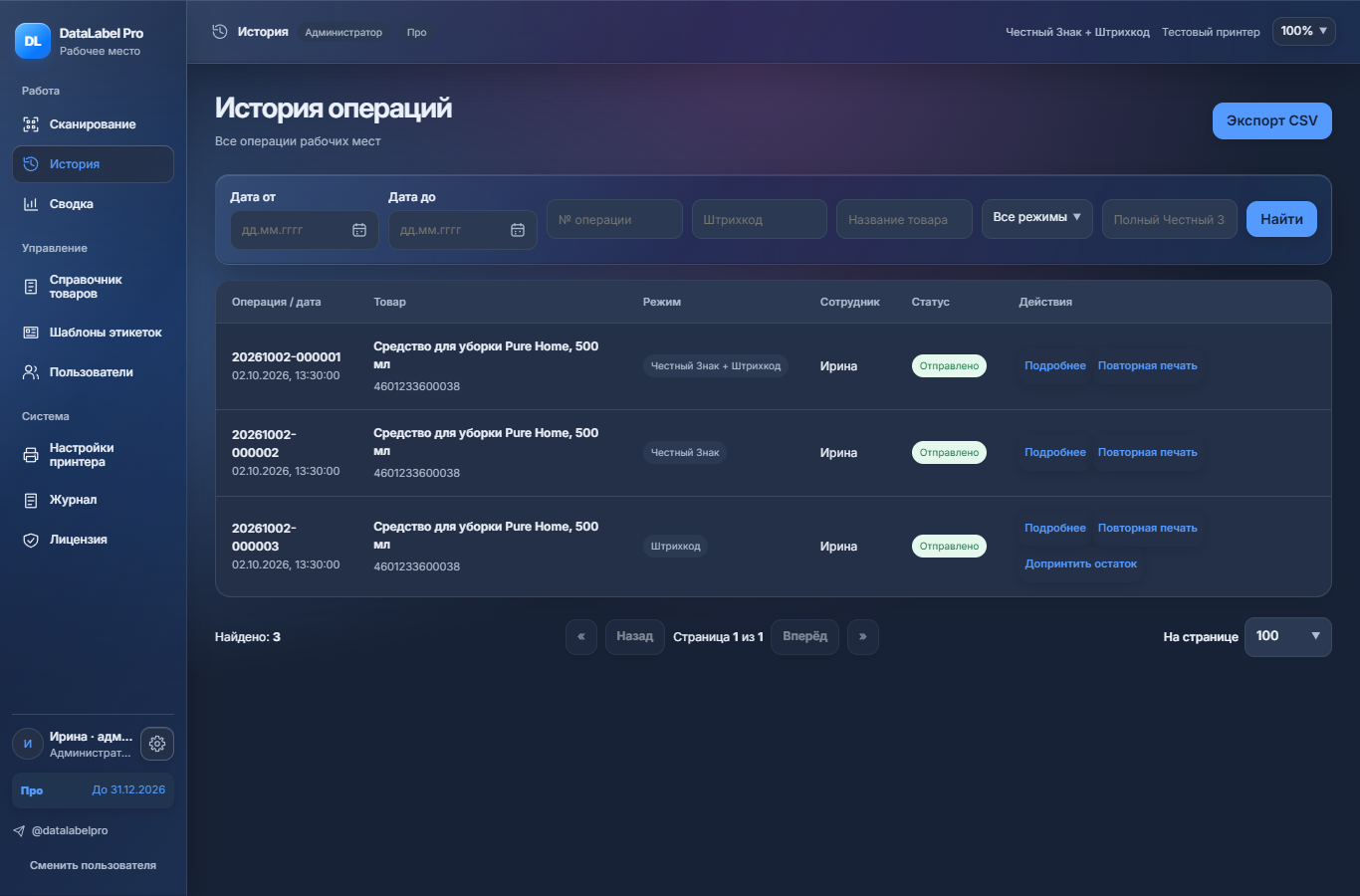Focus the Полный Честный З input field
1360x896 pixels.
click(1170, 219)
